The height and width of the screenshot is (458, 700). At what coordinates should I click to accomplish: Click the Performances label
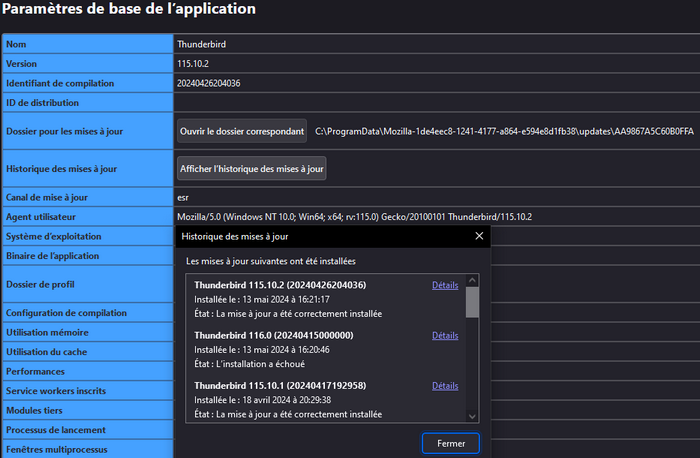pyautogui.click(x=35, y=371)
